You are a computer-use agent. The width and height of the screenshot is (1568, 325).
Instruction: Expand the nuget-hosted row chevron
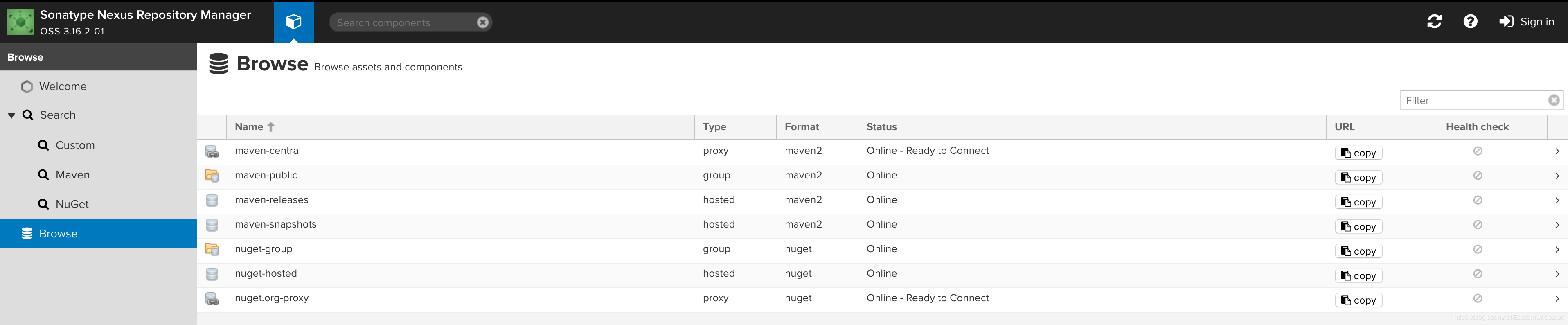tap(1557, 275)
